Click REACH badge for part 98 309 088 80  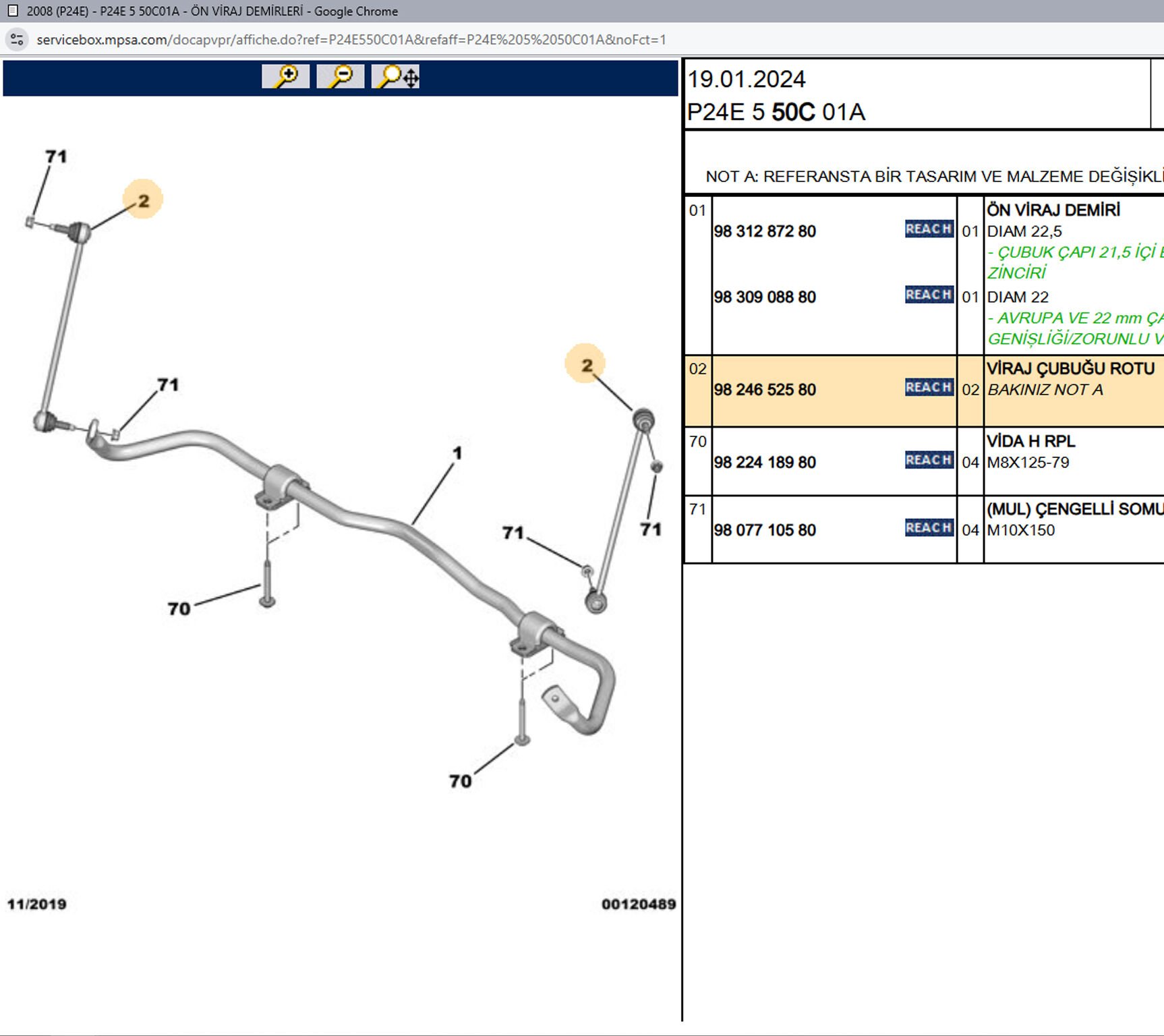coord(929,295)
